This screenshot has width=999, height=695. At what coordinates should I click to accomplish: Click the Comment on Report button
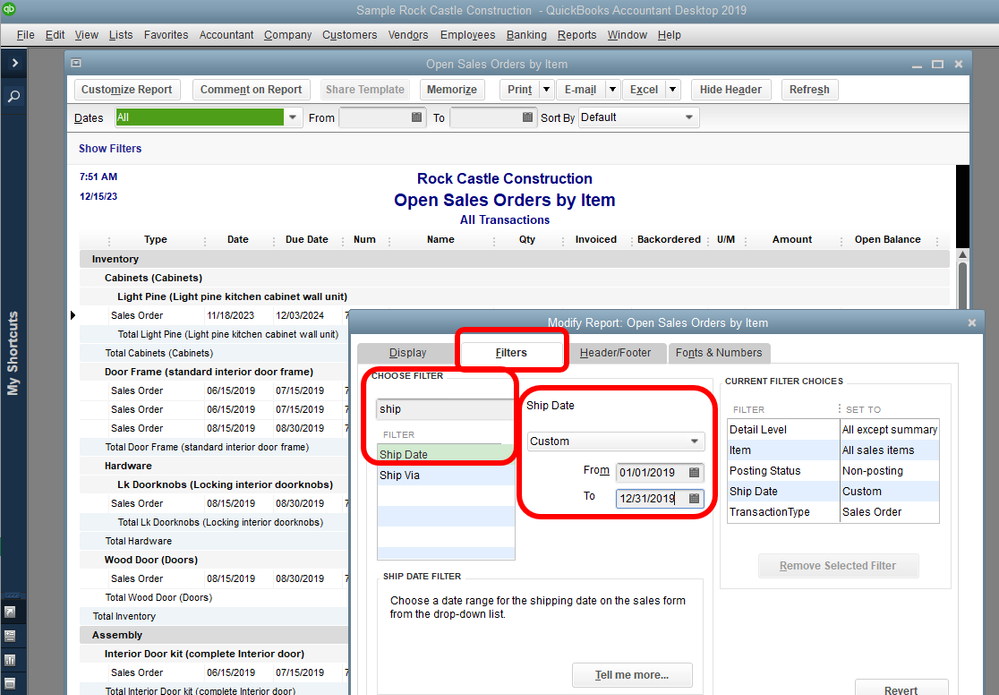(251, 90)
